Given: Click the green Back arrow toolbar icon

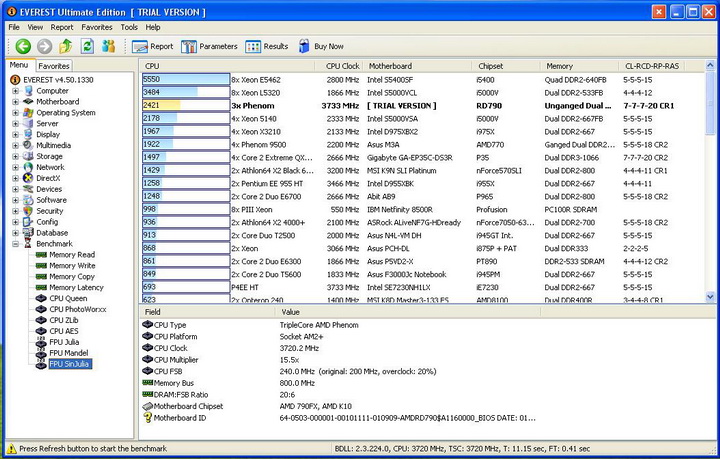Looking at the screenshot, I should 23,46.
